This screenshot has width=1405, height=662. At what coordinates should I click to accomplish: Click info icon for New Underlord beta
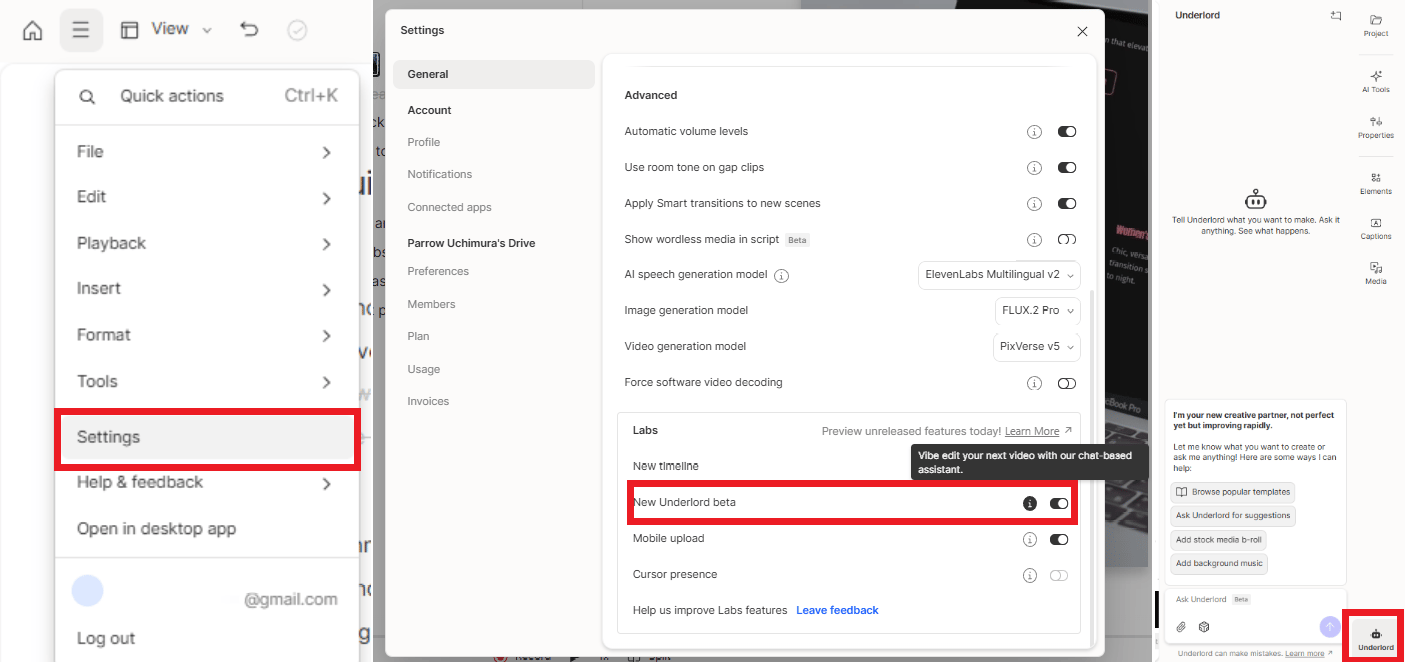(x=1029, y=503)
